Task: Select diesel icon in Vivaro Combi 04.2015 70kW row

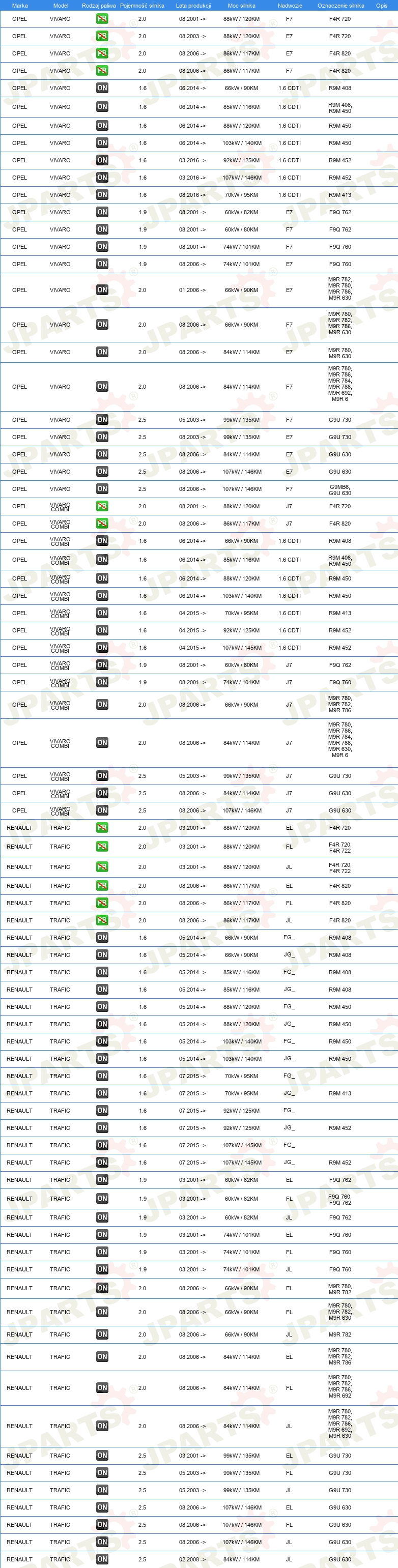Action: (102, 613)
